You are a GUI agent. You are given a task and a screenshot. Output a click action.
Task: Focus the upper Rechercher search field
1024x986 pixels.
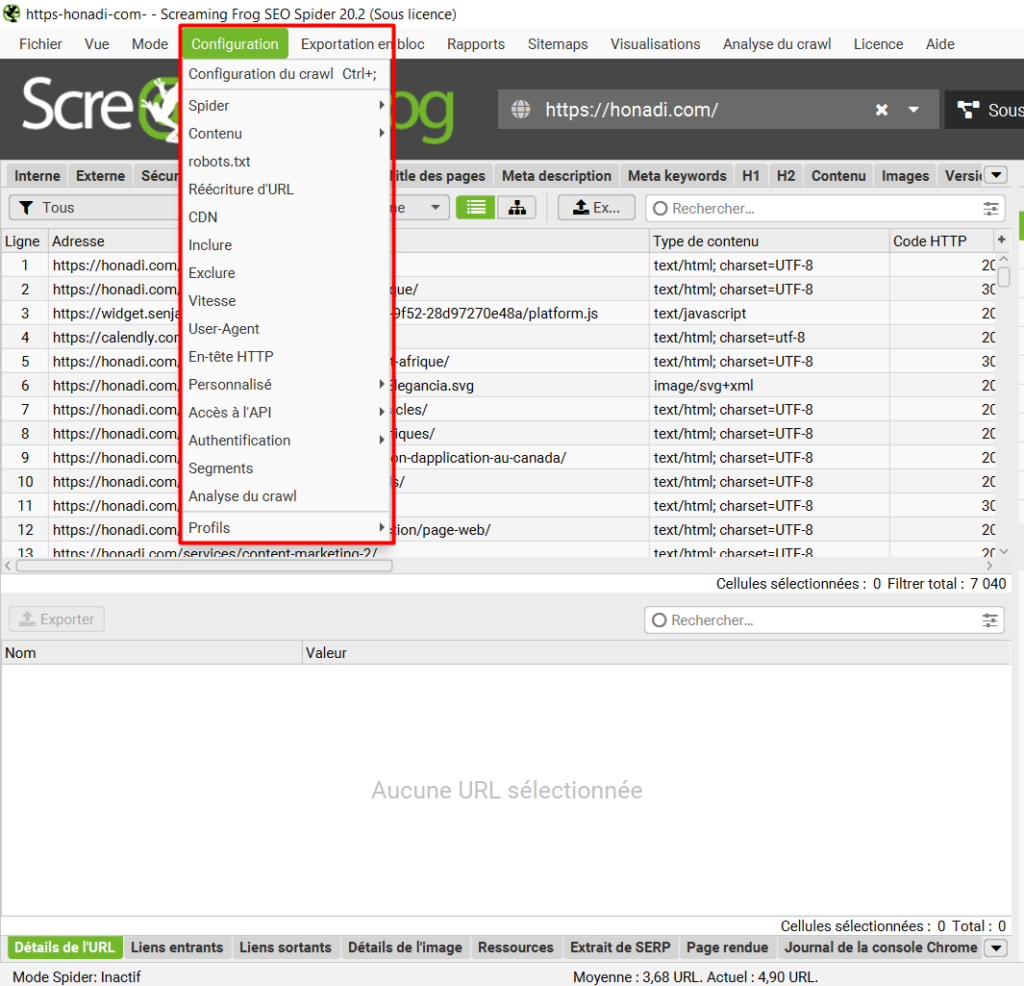pyautogui.click(x=824, y=208)
